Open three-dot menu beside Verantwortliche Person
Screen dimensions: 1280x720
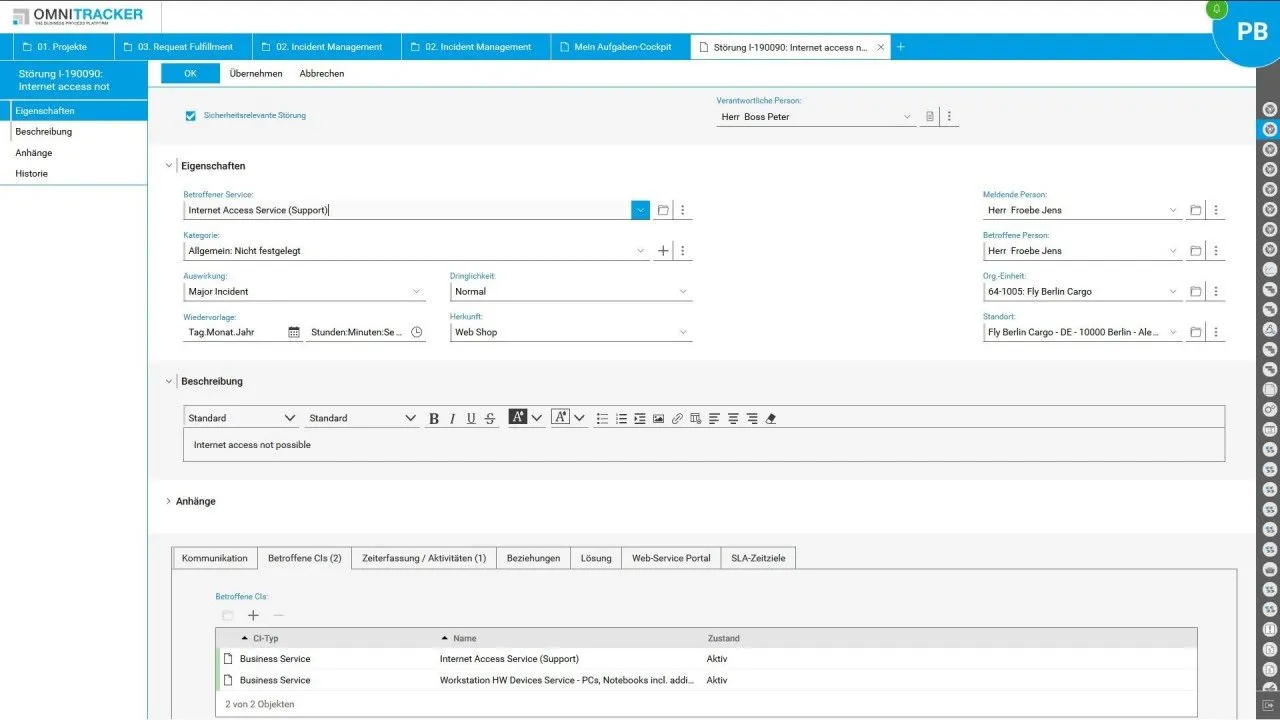tap(949, 117)
